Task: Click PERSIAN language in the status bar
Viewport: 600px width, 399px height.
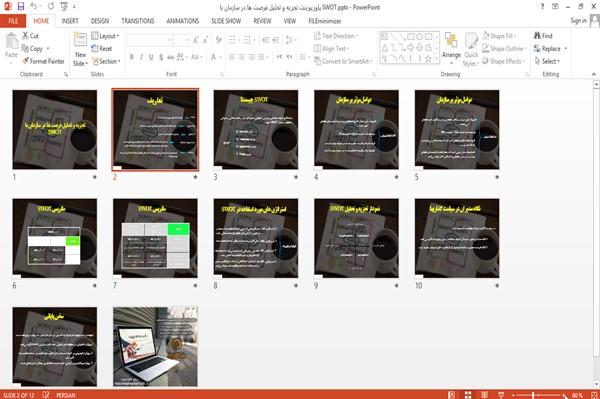Action: 66,395
